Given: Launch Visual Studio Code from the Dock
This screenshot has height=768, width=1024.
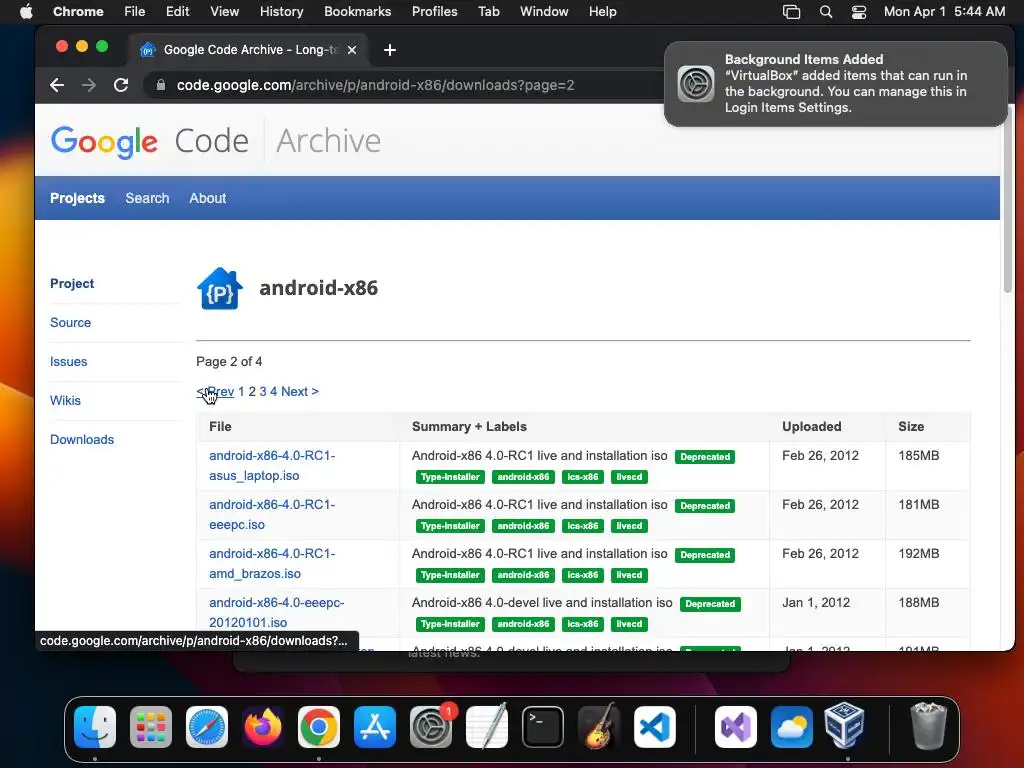Looking at the screenshot, I should pyautogui.click(x=654, y=727).
